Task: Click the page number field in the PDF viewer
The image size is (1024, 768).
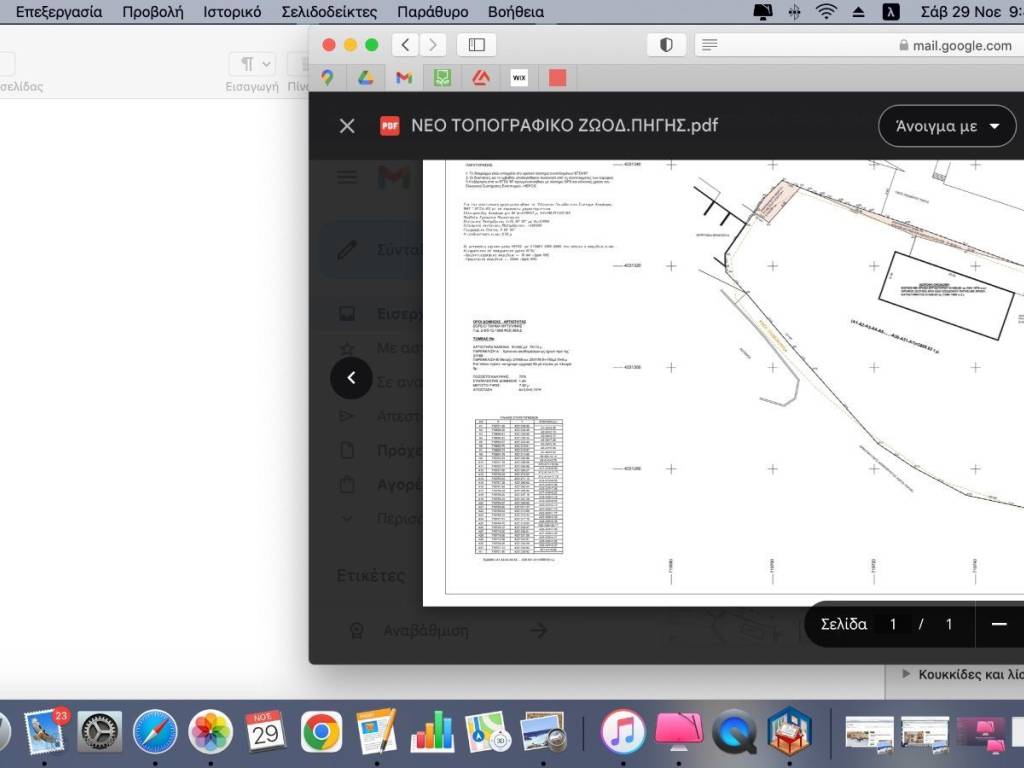Action: coord(893,624)
